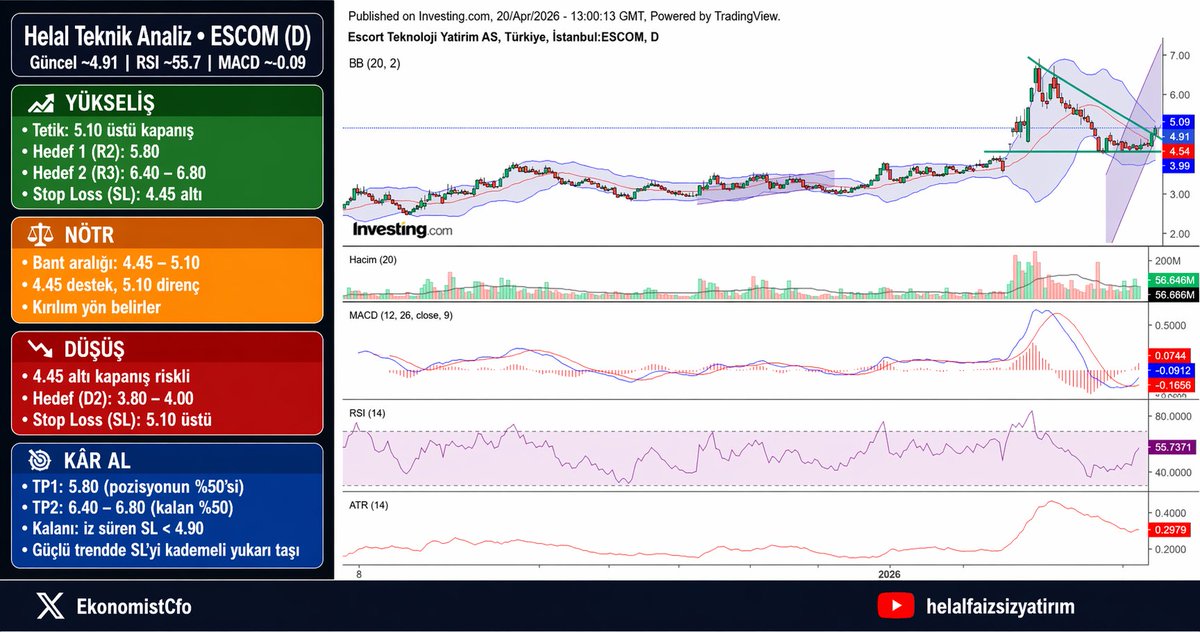Screen dimensions: 1200x632
Task: Click the Investing.com logo on the chart
Action: pyautogui.click(x=402, y=230)
